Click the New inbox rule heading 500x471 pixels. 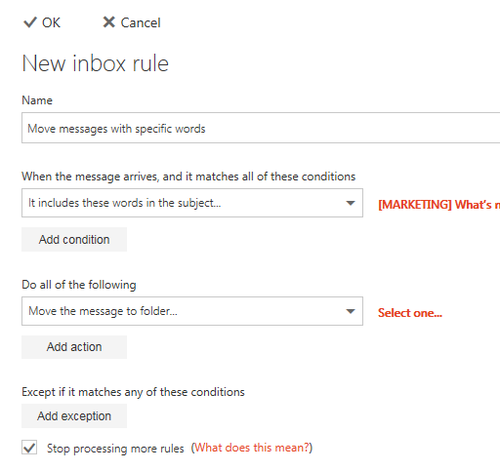coord(95,63)
